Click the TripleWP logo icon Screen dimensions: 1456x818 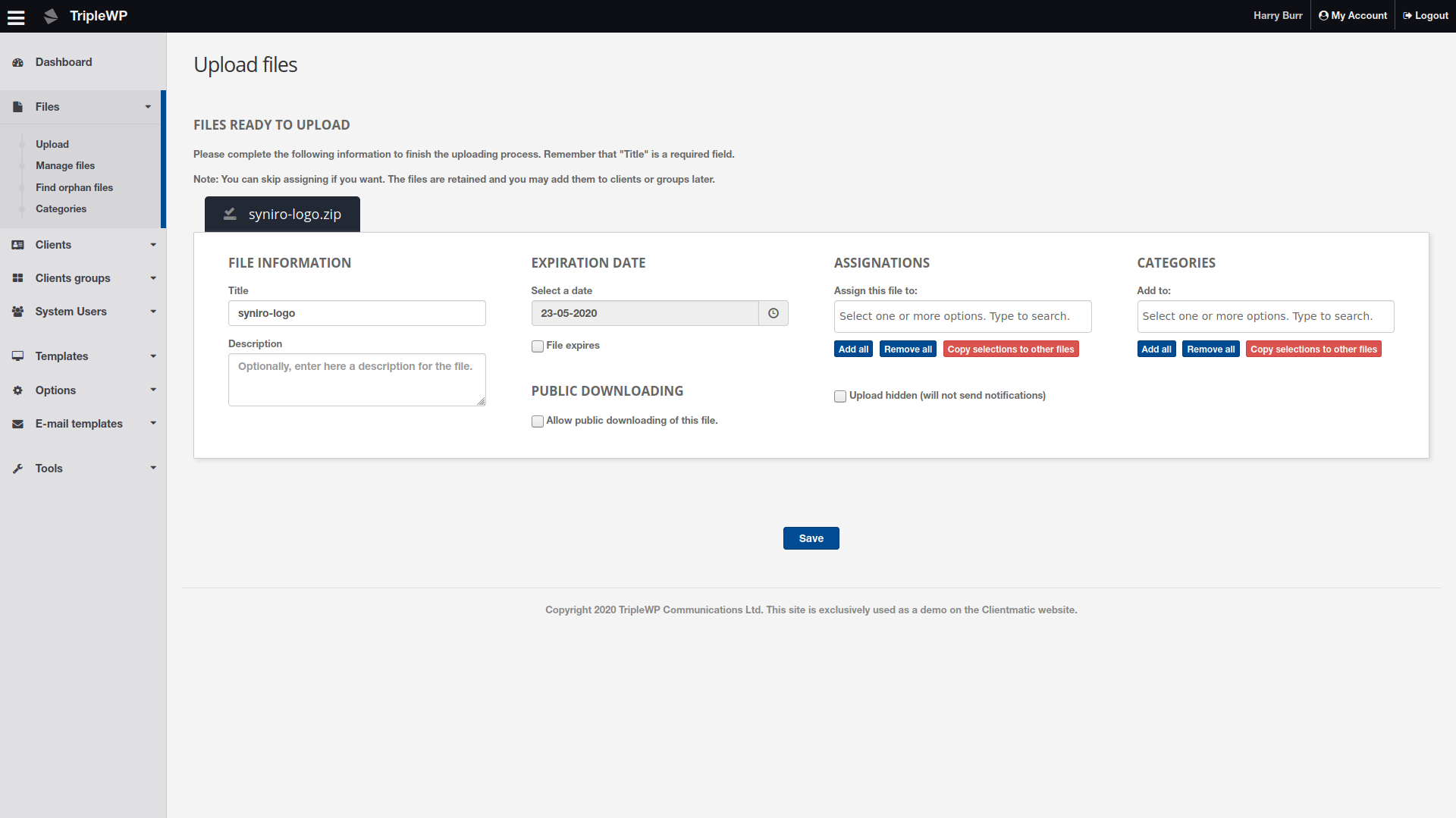[51, 16]
